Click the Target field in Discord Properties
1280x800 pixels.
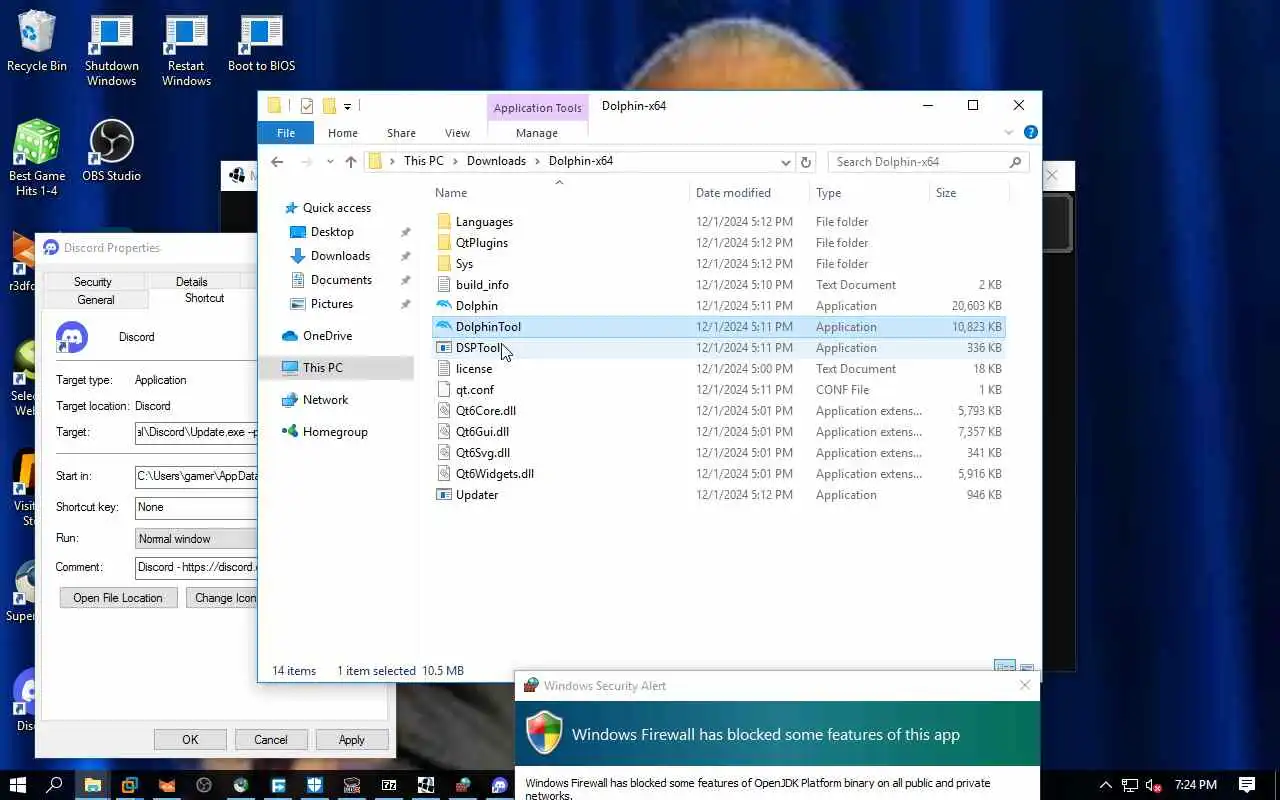coord(196,433)
